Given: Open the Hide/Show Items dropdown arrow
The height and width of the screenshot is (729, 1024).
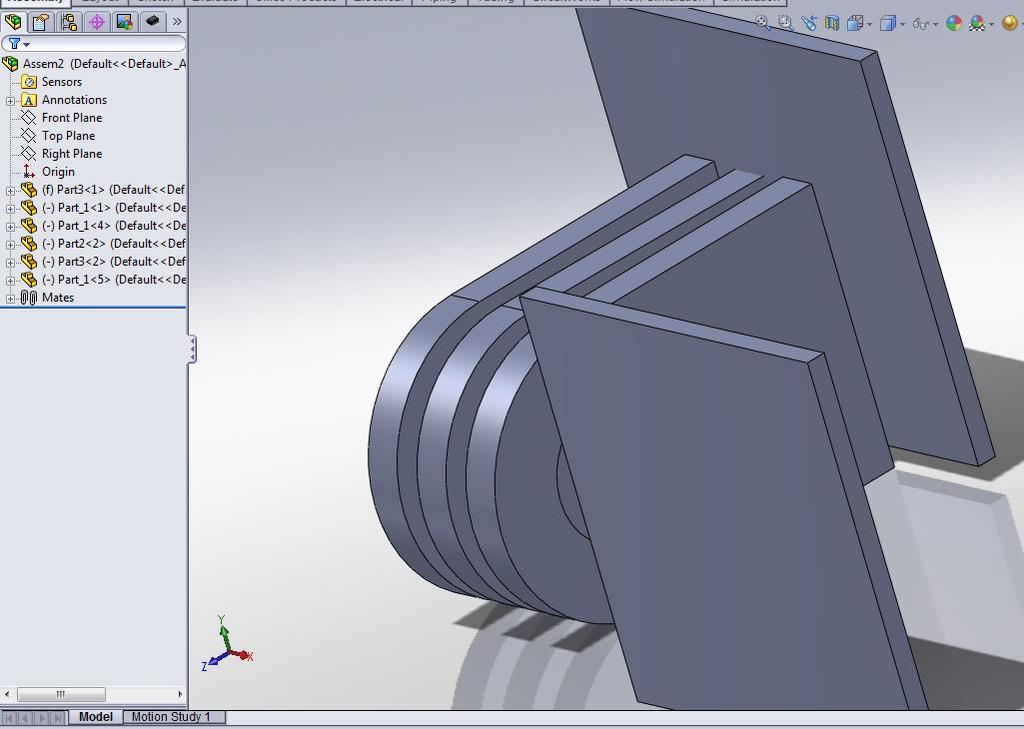Looking at the screenshot, I should click(936, 25).
